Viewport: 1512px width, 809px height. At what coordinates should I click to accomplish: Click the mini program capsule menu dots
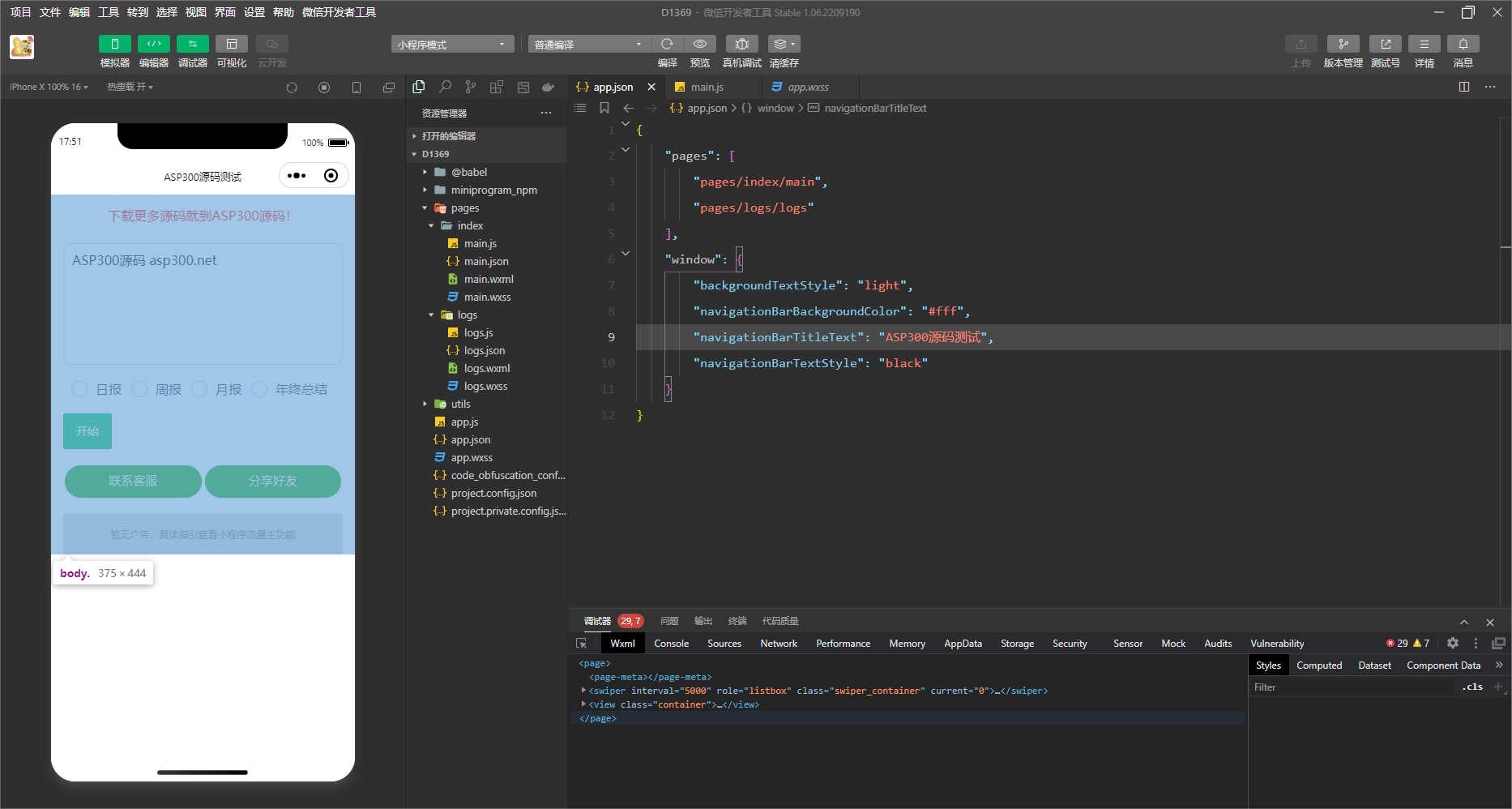[x=297, y=176]
